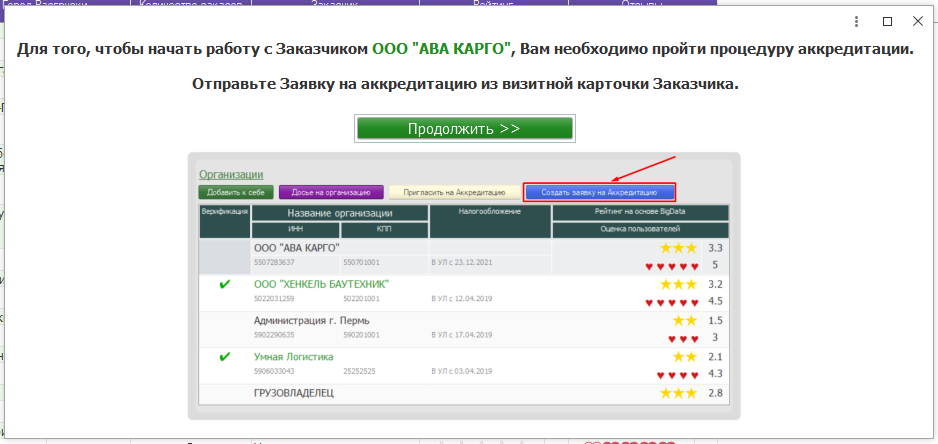
Task: Click star rating icons for Умная Логистика
Action: coord(685,357)
